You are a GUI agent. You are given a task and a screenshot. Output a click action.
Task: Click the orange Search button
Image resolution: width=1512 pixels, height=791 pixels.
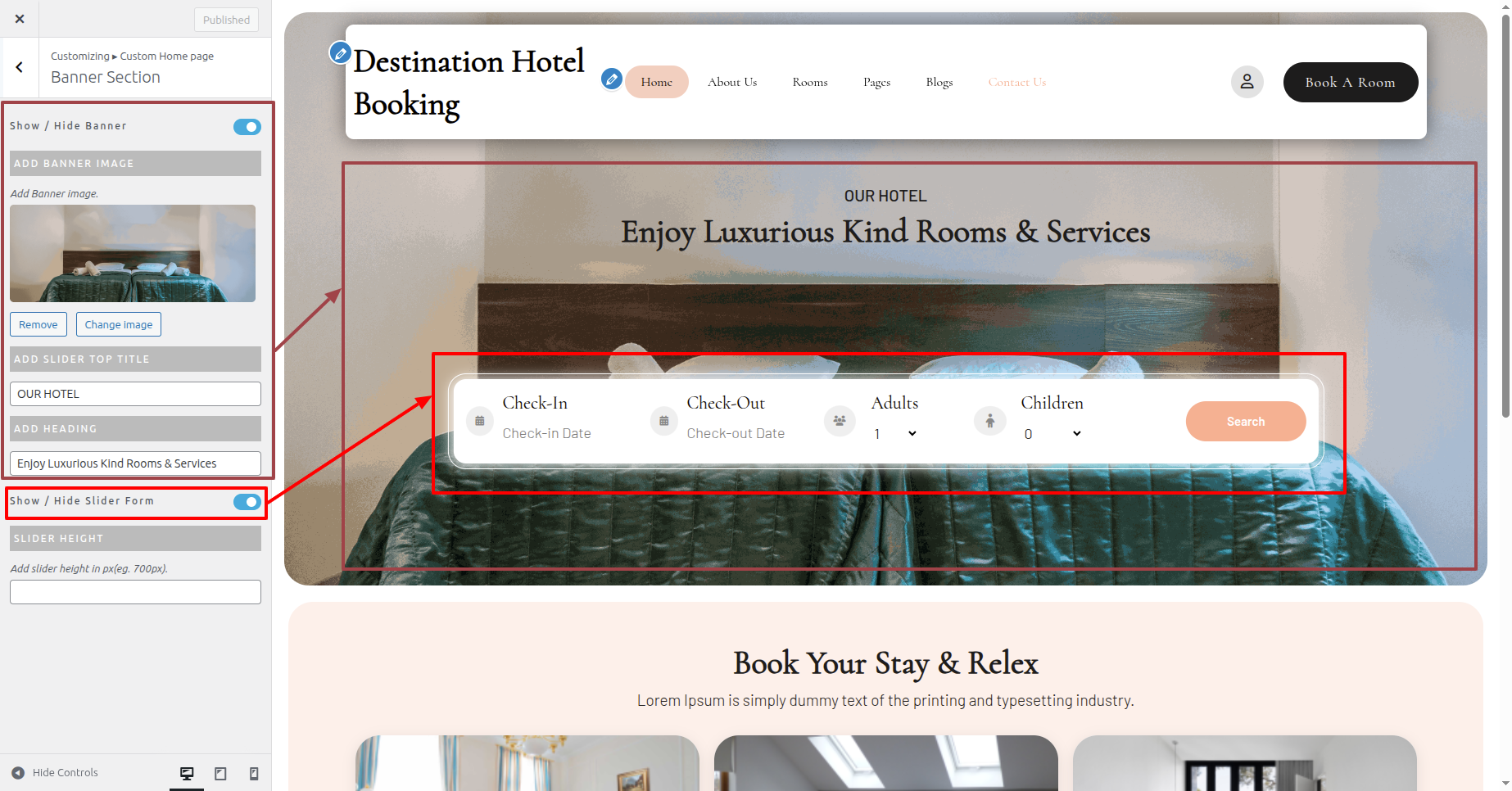(x=1245, y=421)
